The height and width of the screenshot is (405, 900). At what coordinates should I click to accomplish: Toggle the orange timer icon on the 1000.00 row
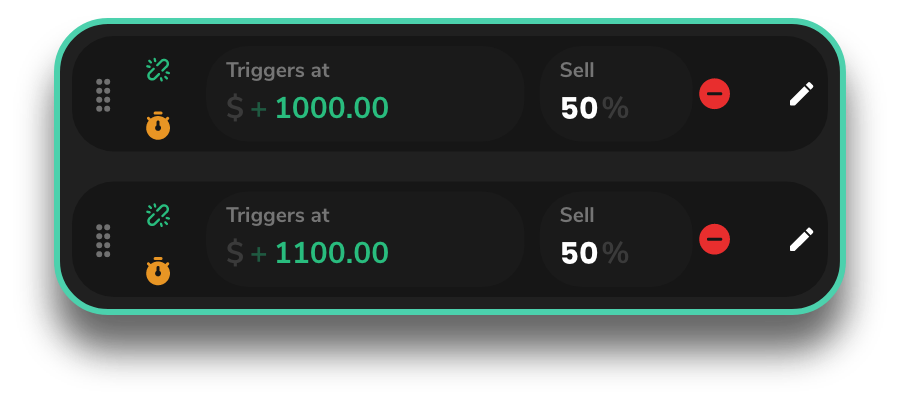158,126
